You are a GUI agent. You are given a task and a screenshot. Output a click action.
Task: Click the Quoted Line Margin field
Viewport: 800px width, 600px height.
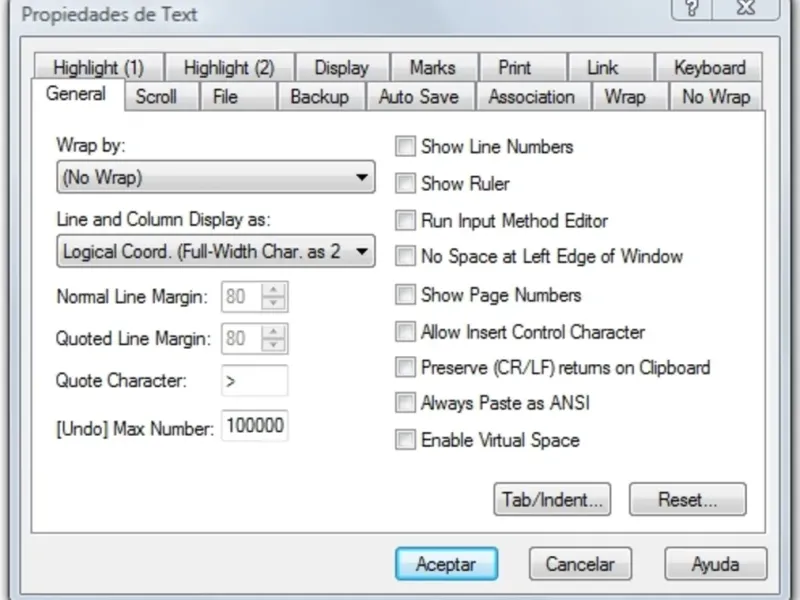tap(242, 338)
